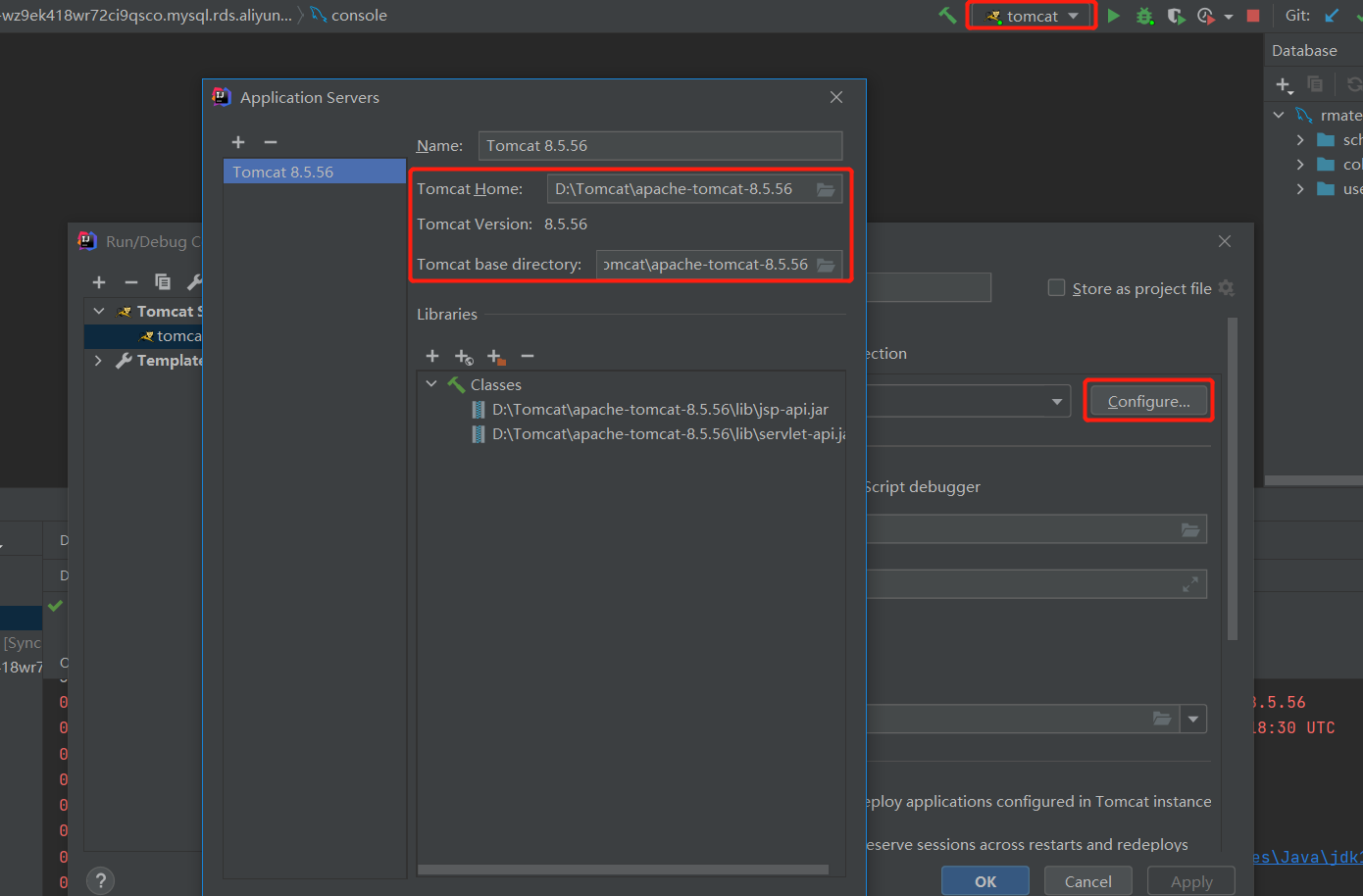Select the tomcat configuration tree item
1363x896 pixels.
pyautogui.click(x=143, y=336)
